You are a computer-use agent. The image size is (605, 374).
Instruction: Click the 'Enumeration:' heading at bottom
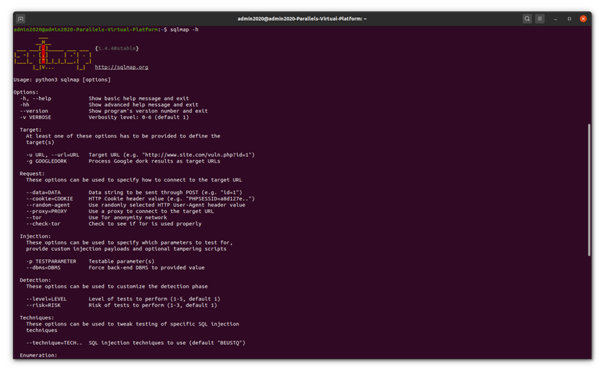pos(39,355)
